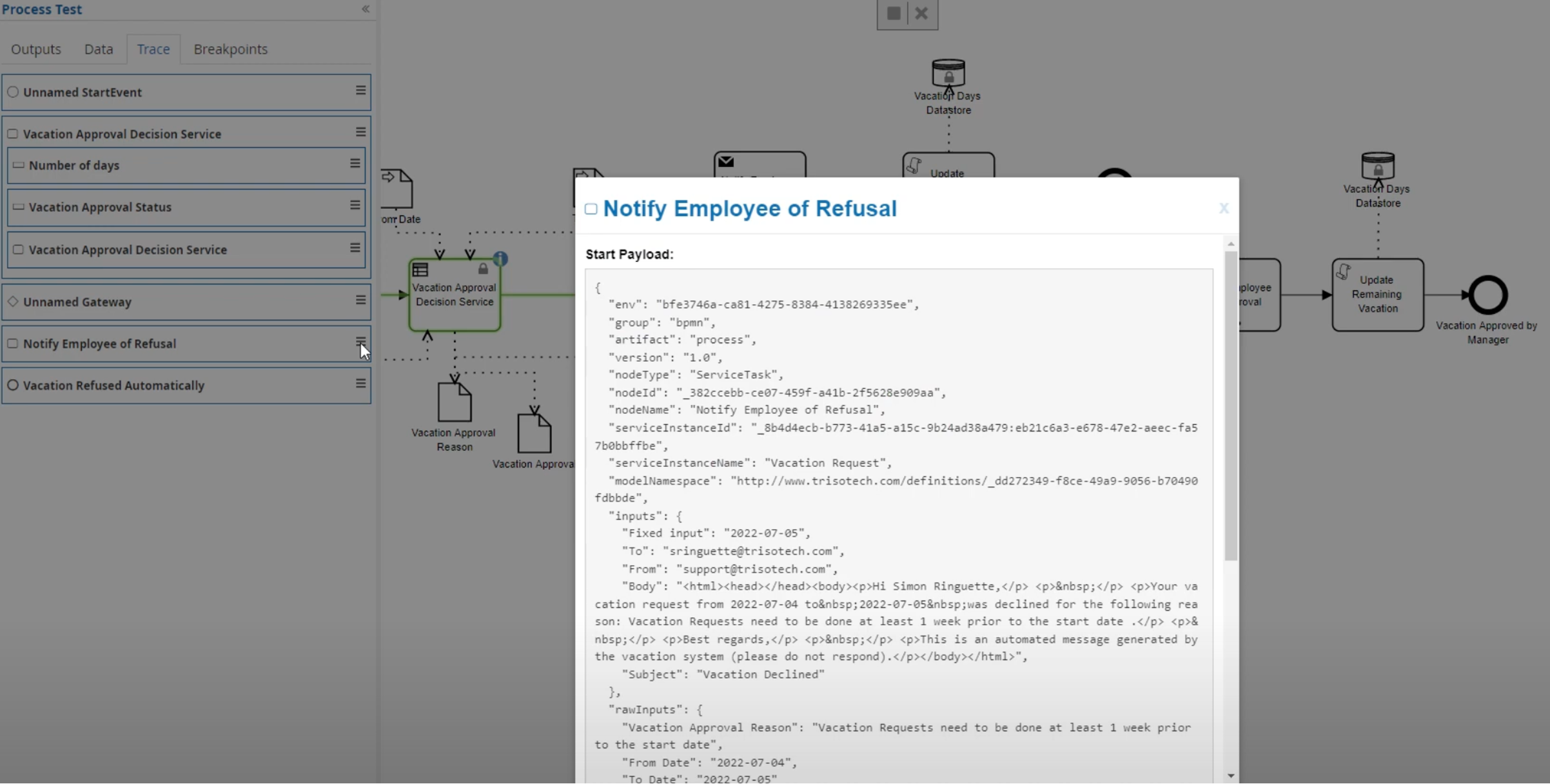The image size is (1550, 784).
Task: Open menu for Unnamed StartEvent trace
Action: click(x=360, y=91)
